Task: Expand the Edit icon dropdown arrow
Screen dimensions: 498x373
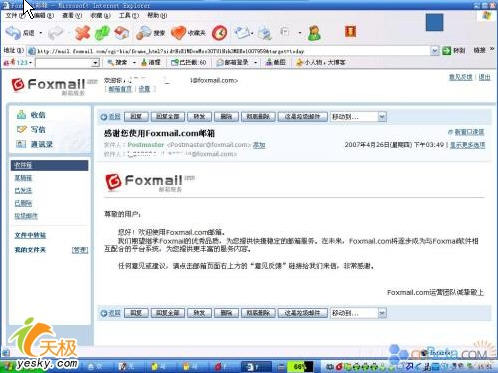Action: click(x=300, y=33)
